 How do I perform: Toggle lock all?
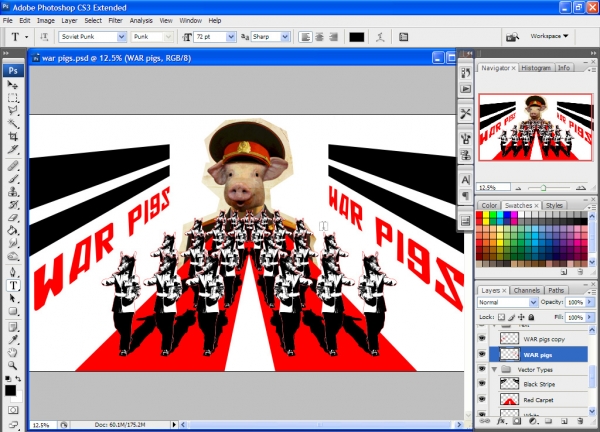(x=531, y=317)
